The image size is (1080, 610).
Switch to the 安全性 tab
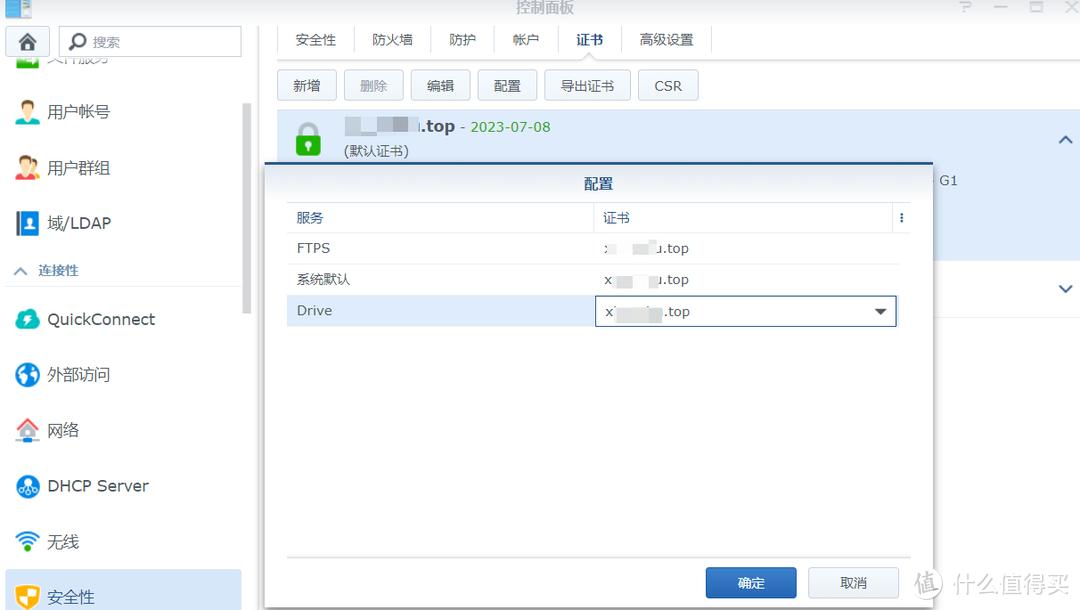(x=316, y=40)
